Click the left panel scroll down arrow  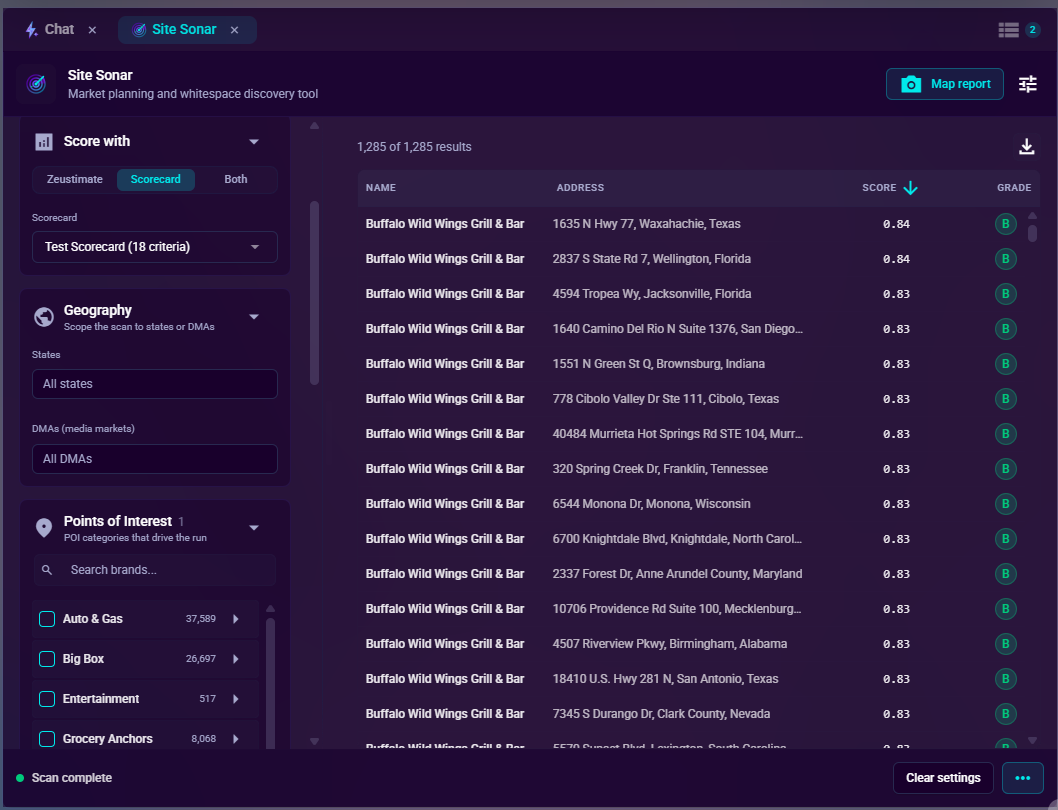point(314,741)
